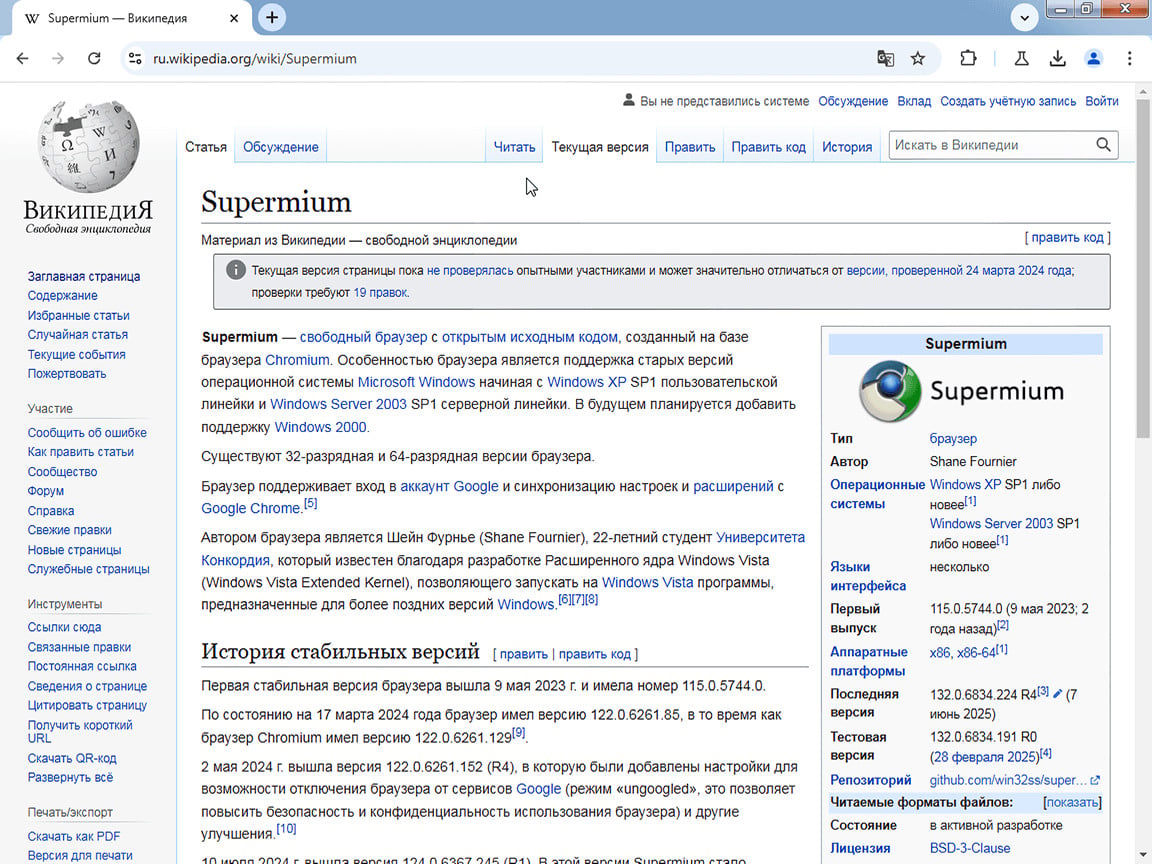This screenshot has height=864, width=1152.
Task: Open the не проверялась link
Action: click(470, 270)
